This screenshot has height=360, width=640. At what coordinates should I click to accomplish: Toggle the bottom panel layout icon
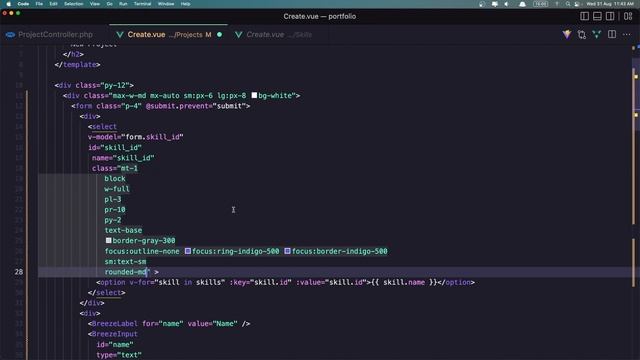click(597, 16)
